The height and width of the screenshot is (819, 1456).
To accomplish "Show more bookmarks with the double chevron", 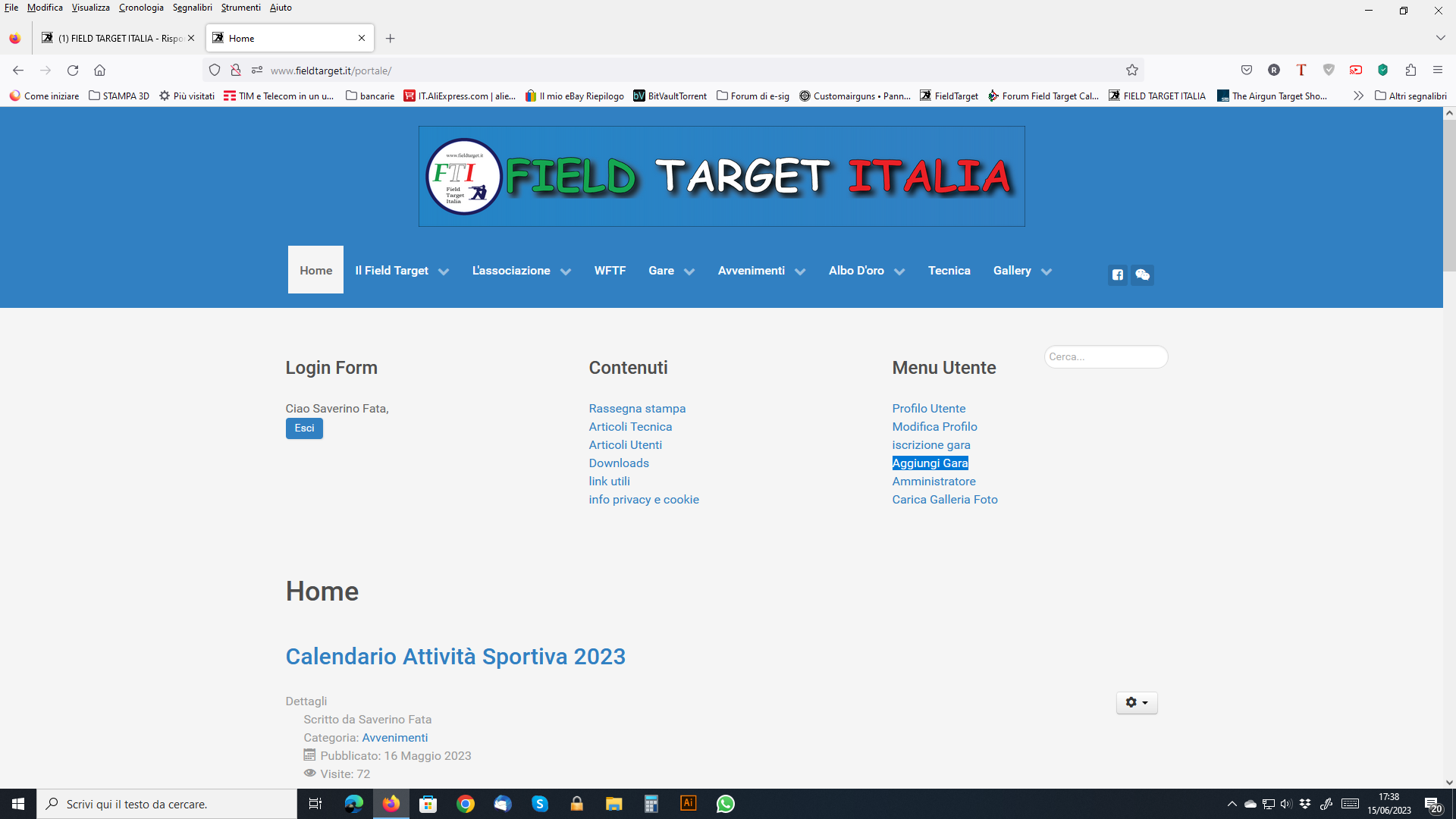I will (1358, 96).
